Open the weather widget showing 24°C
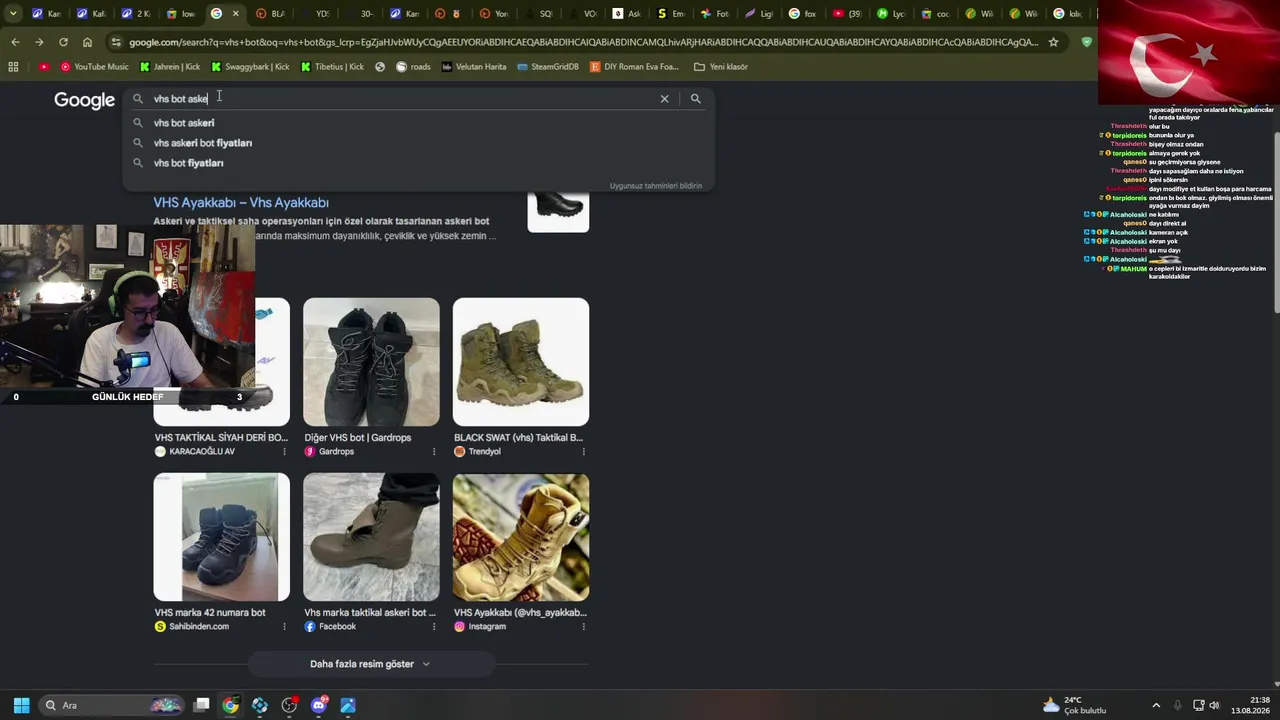 coord(1075,705)
